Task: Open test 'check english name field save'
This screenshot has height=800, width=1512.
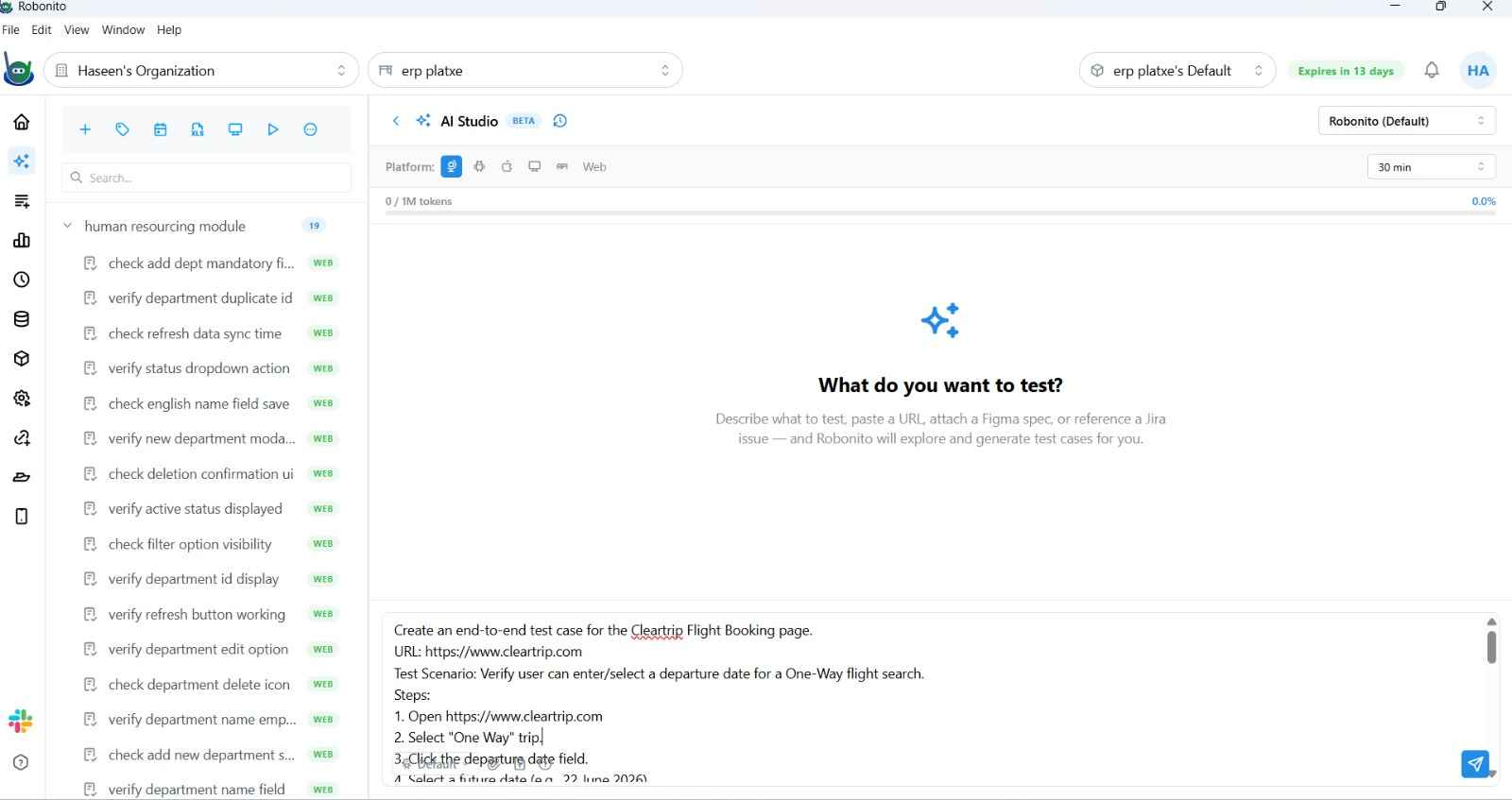Action: point(198,403)
